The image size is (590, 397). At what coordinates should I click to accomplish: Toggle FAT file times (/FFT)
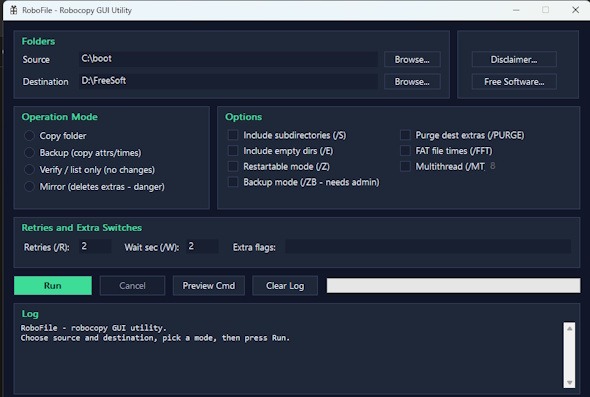click(405, 151)
